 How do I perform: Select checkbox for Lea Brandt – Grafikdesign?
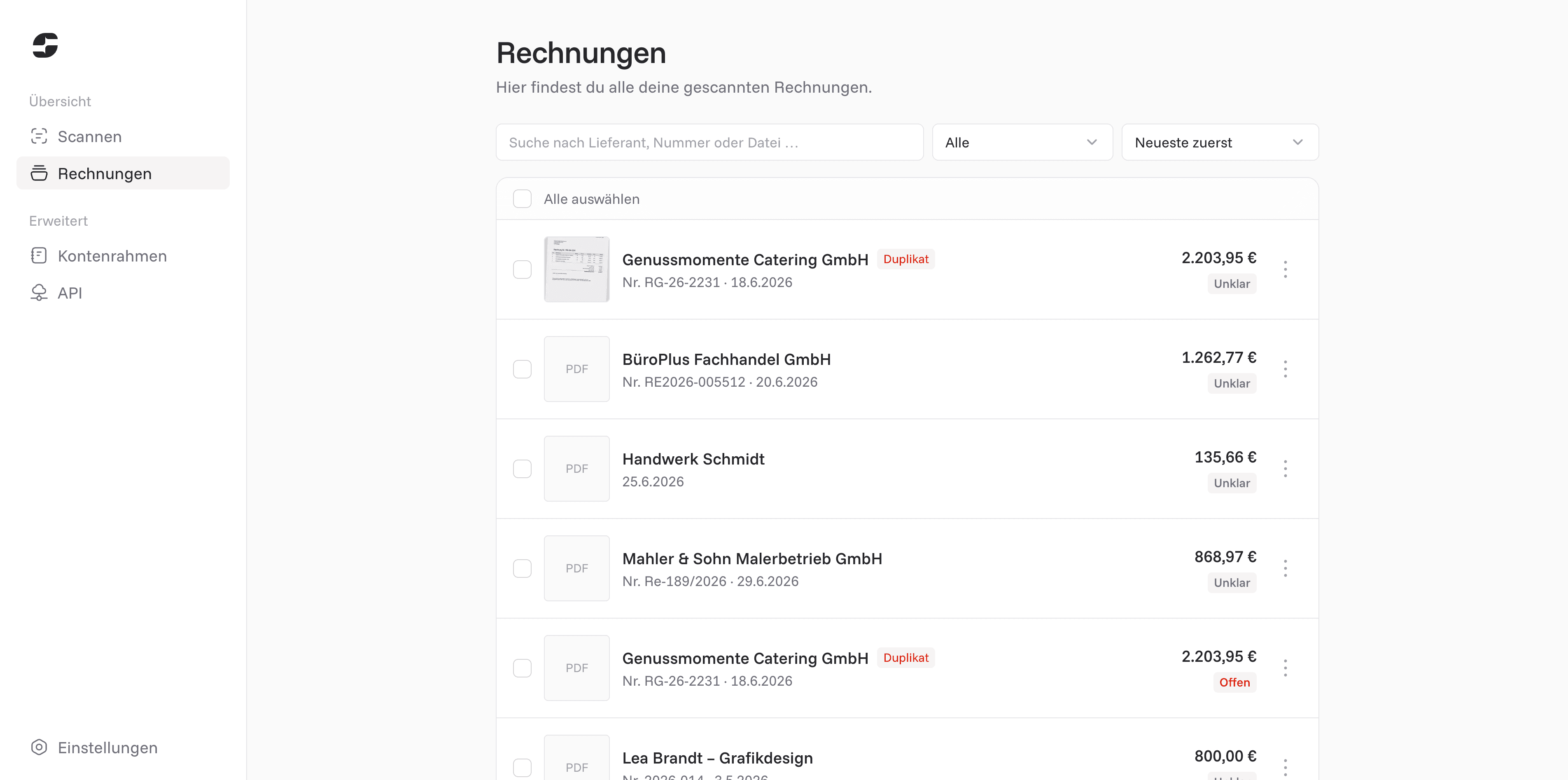522,767
